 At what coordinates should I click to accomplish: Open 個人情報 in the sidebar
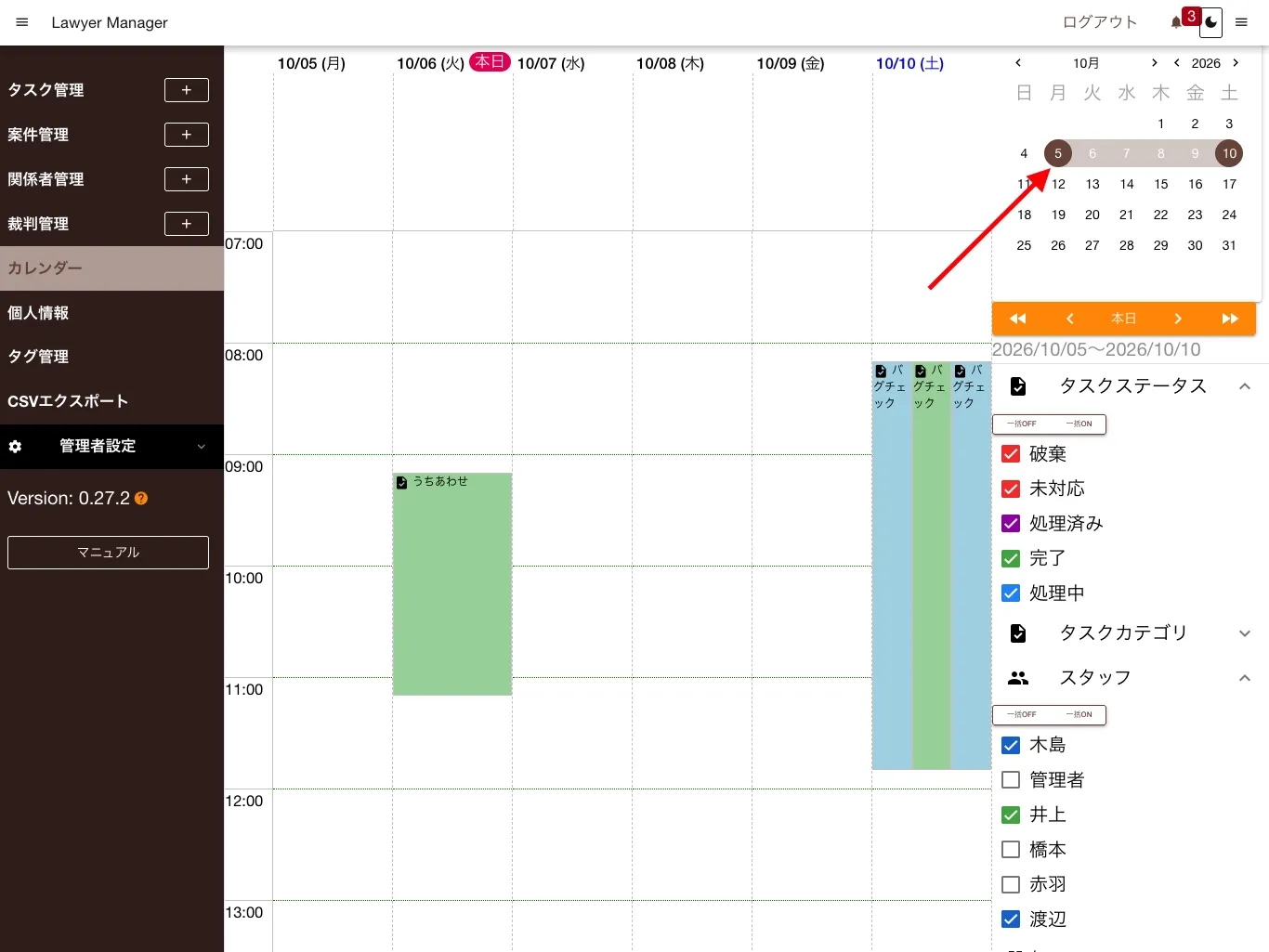point(111,313)
